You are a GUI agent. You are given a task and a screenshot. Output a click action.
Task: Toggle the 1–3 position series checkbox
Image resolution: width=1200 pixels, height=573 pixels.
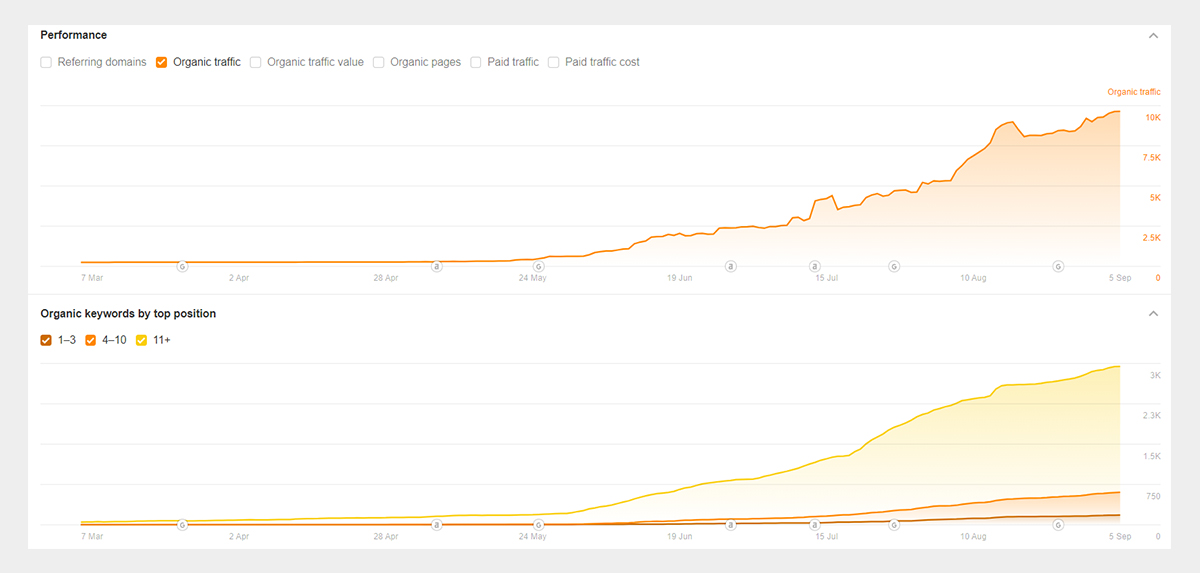point(46,340)
